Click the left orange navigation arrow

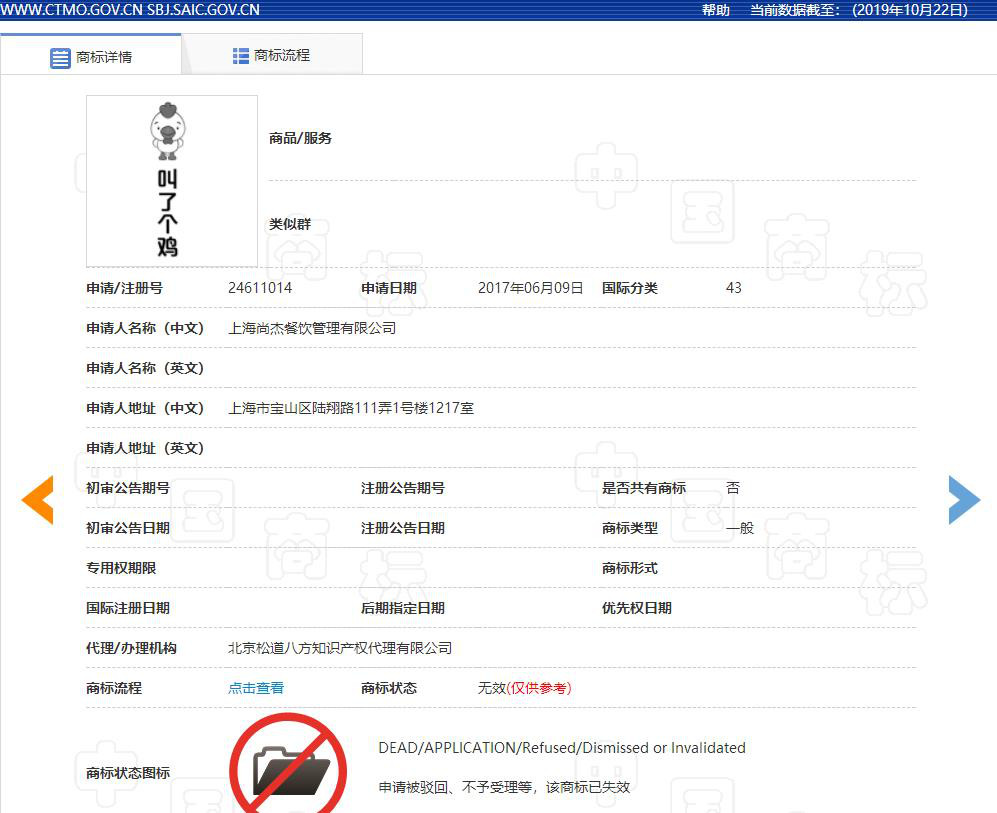click(x=37, y=499)
